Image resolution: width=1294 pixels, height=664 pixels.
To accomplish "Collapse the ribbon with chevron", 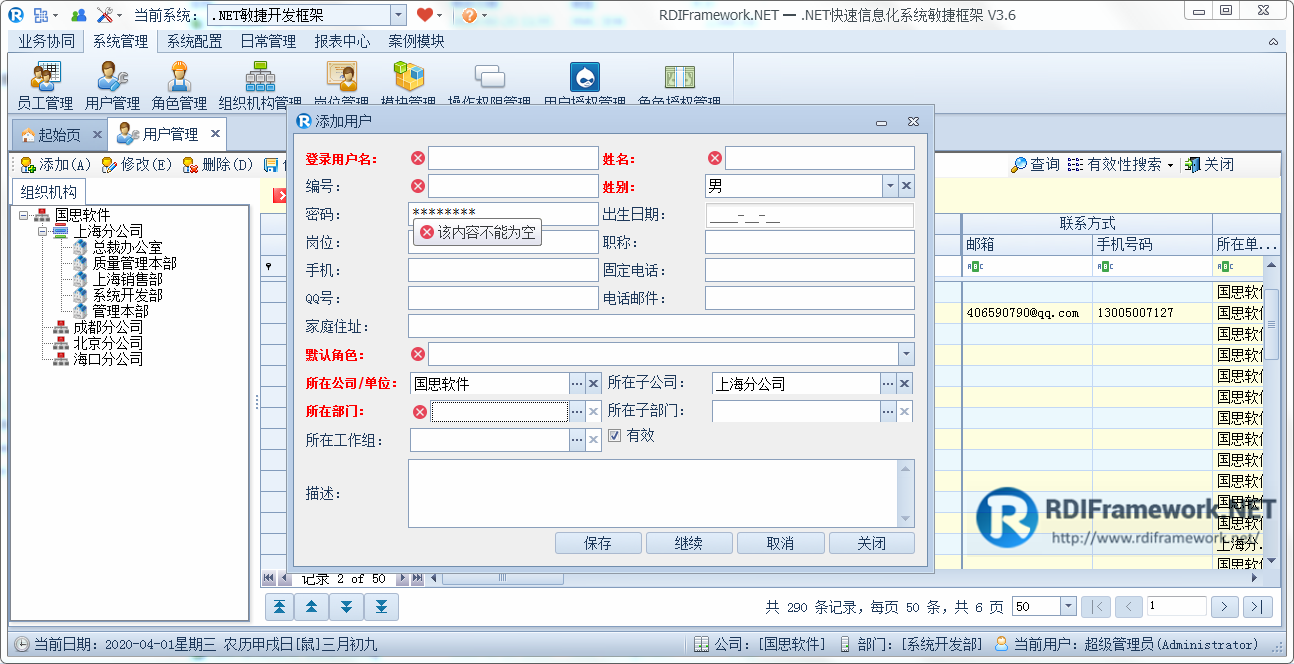I will [x=1273, y=42].
